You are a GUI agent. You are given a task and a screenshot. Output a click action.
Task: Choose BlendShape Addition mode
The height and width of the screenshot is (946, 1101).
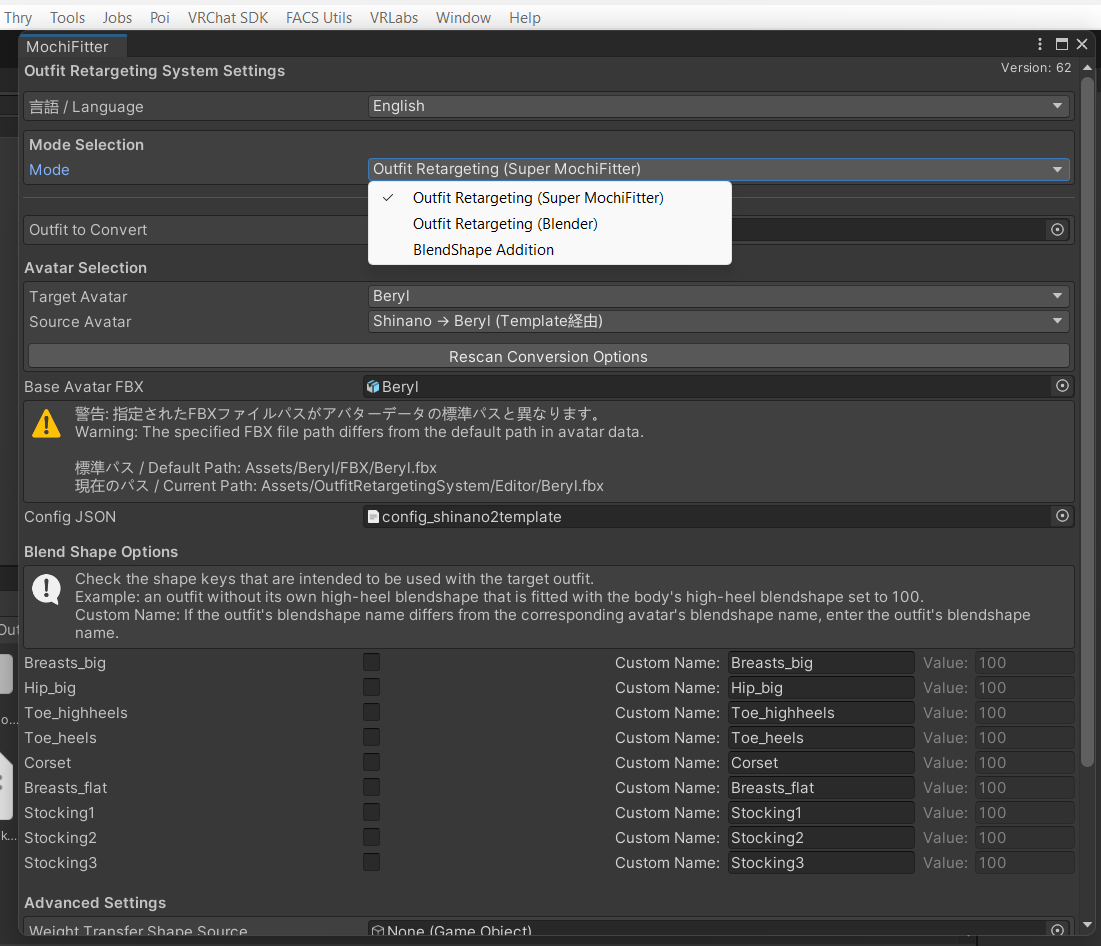coord(550,250)
